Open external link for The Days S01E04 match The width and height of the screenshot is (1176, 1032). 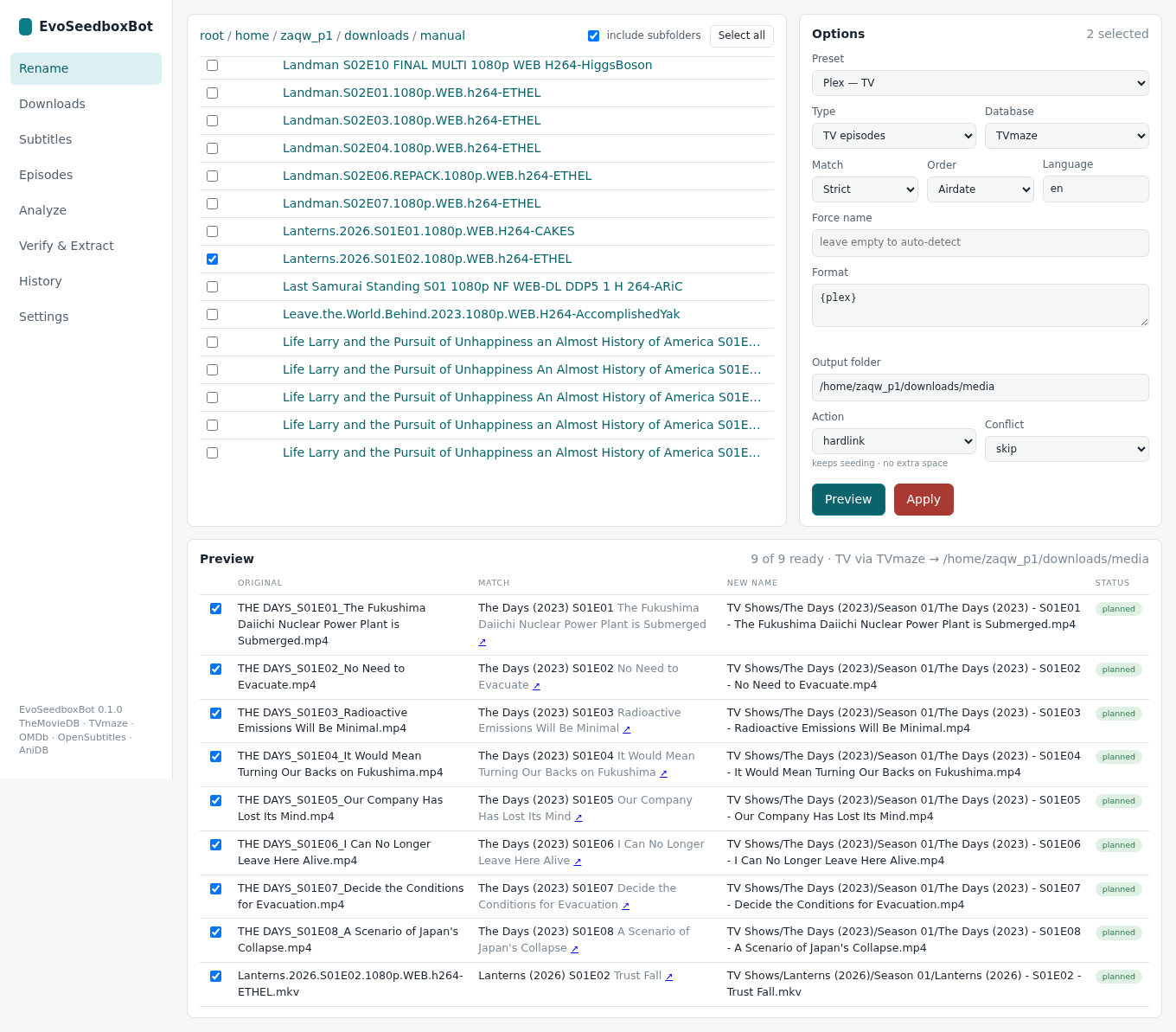click(x=663, y=773)
